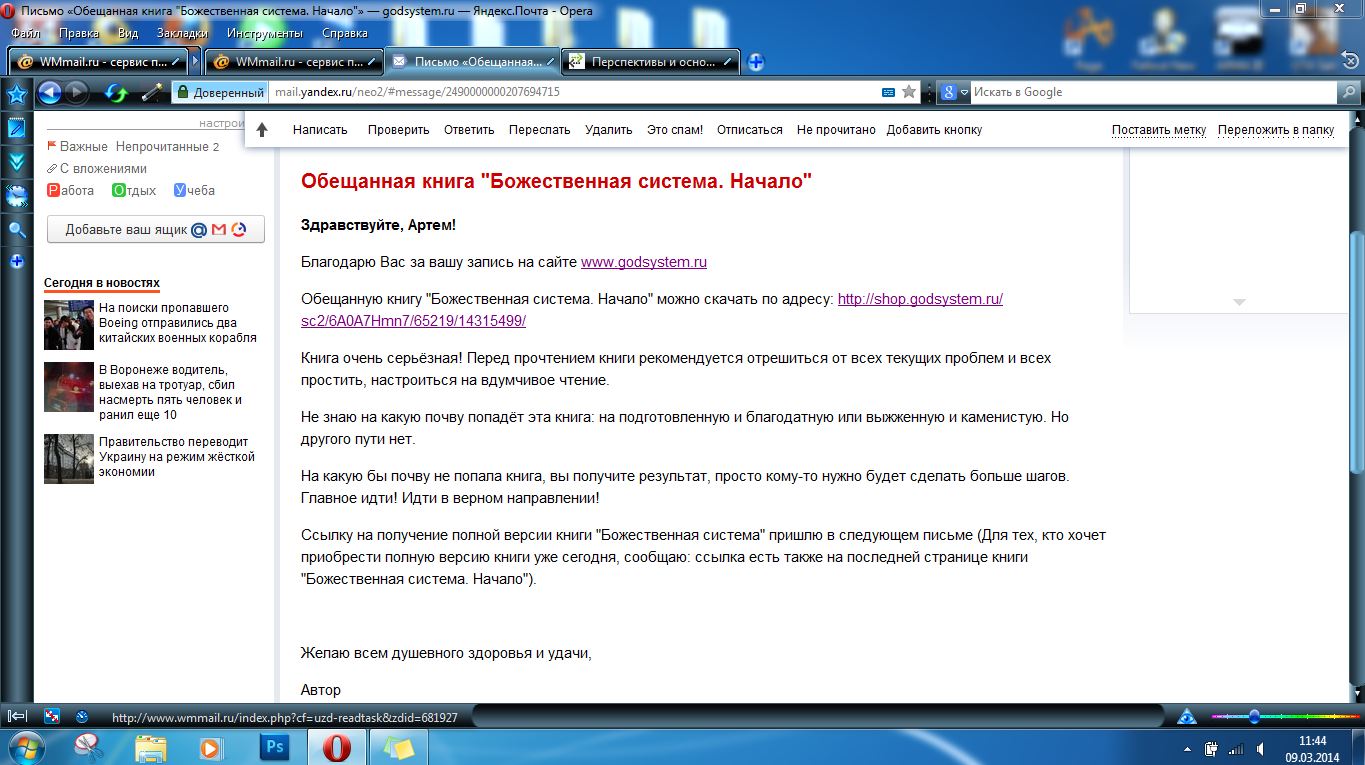Viewport: 1365px width, 765px height.
Task: Open the Notes panel in the sidebar
Action: point(16,128)
